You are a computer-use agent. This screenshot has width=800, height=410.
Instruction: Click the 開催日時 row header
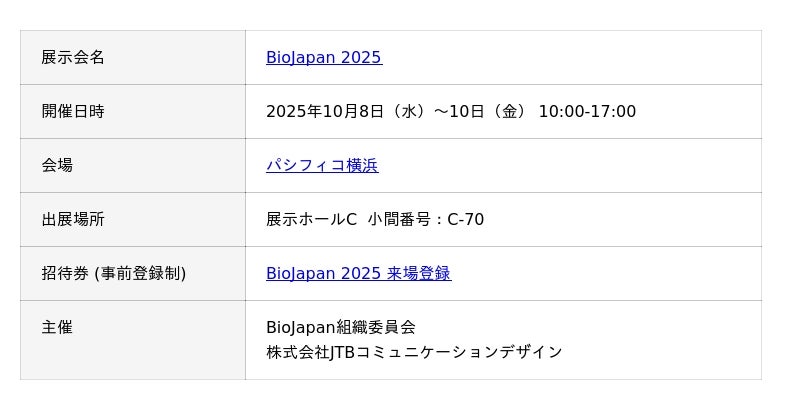[x=73, y=112]
